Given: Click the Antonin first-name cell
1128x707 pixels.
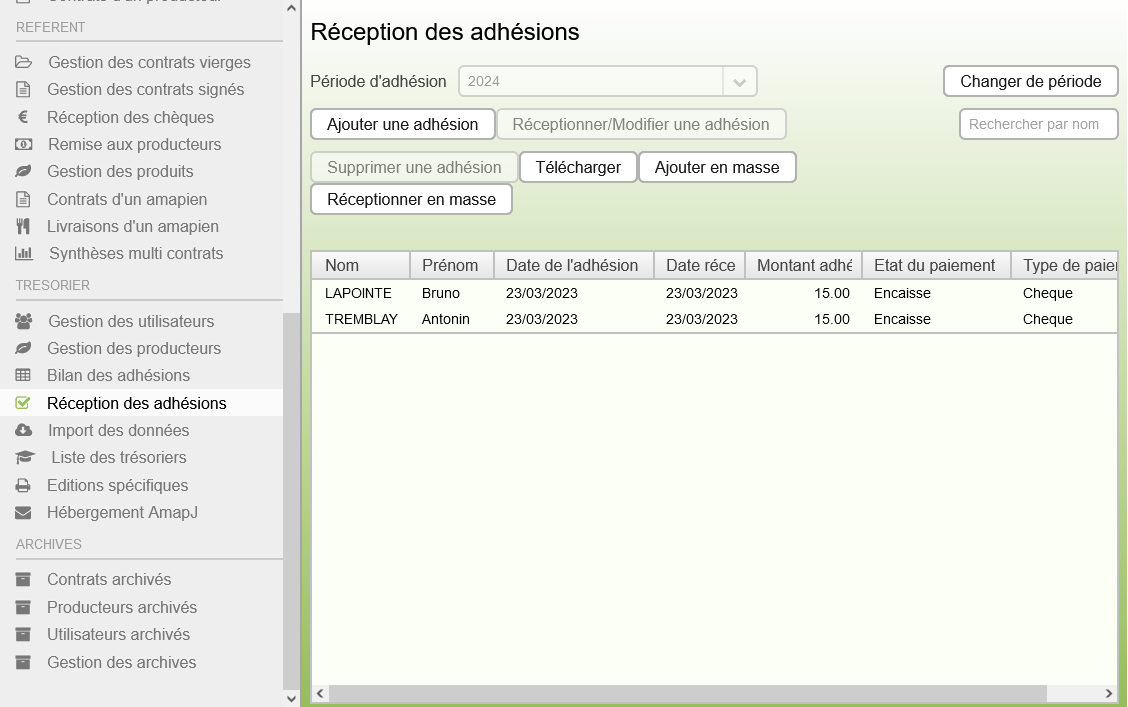Looking at the screenshot, I should tap(445, 319).
